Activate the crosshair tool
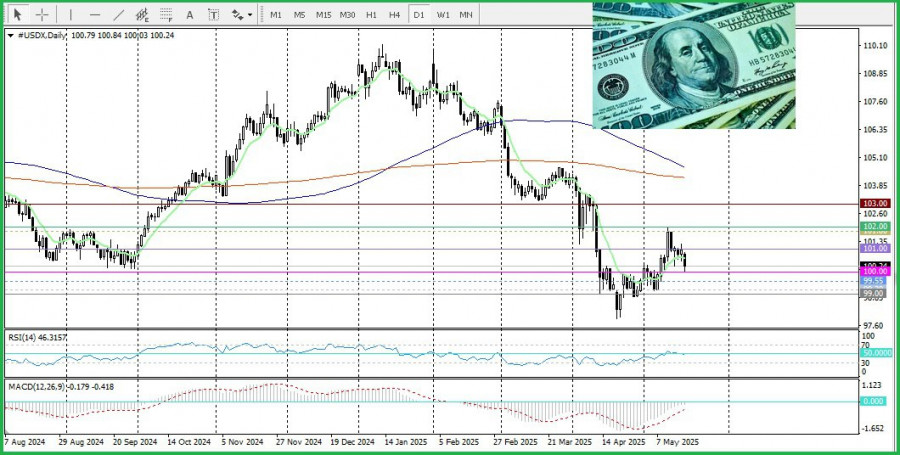The image size is (900, 455). pyautogui.click(x=42, y=15)
